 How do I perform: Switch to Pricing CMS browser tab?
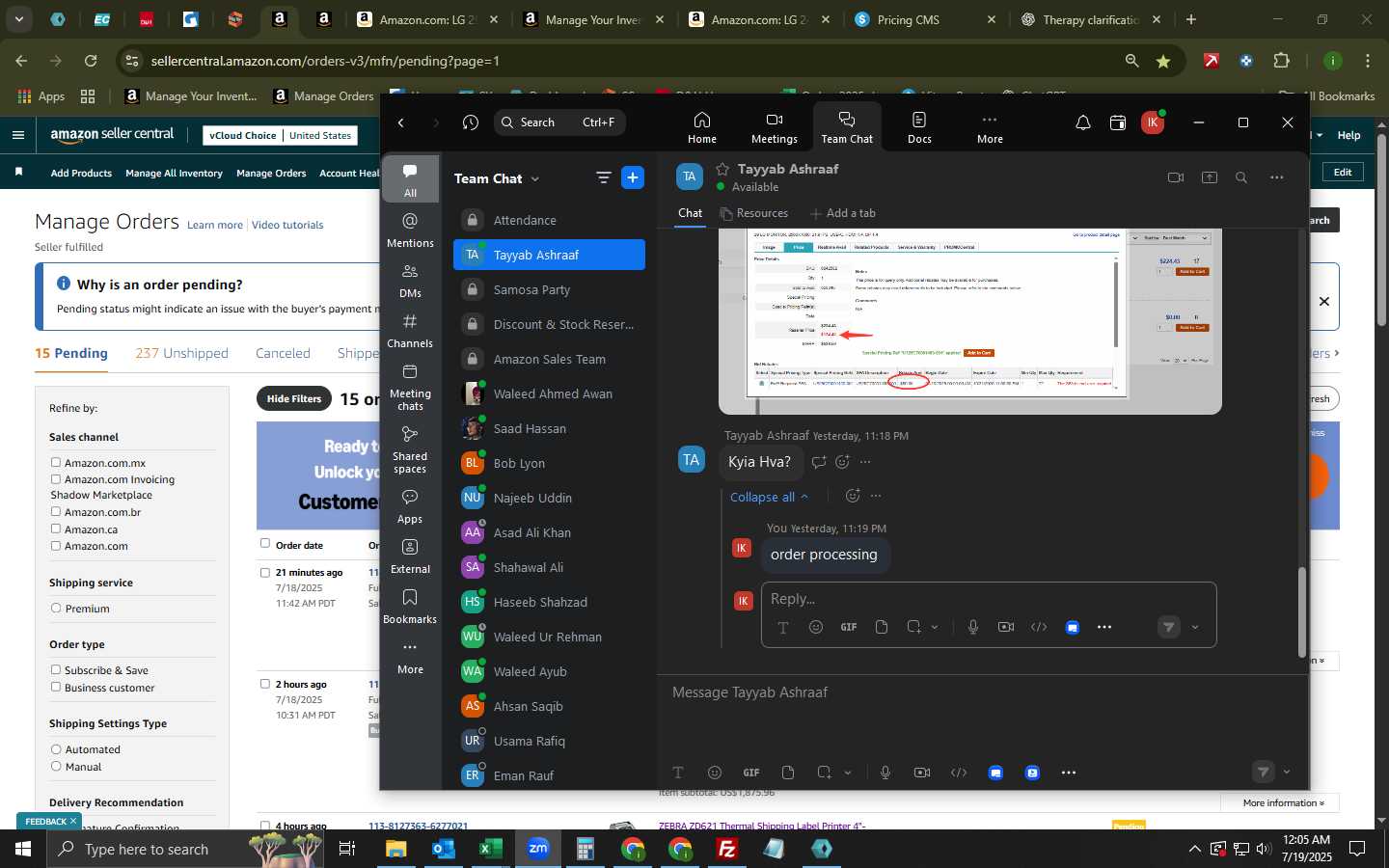(923, 19)
